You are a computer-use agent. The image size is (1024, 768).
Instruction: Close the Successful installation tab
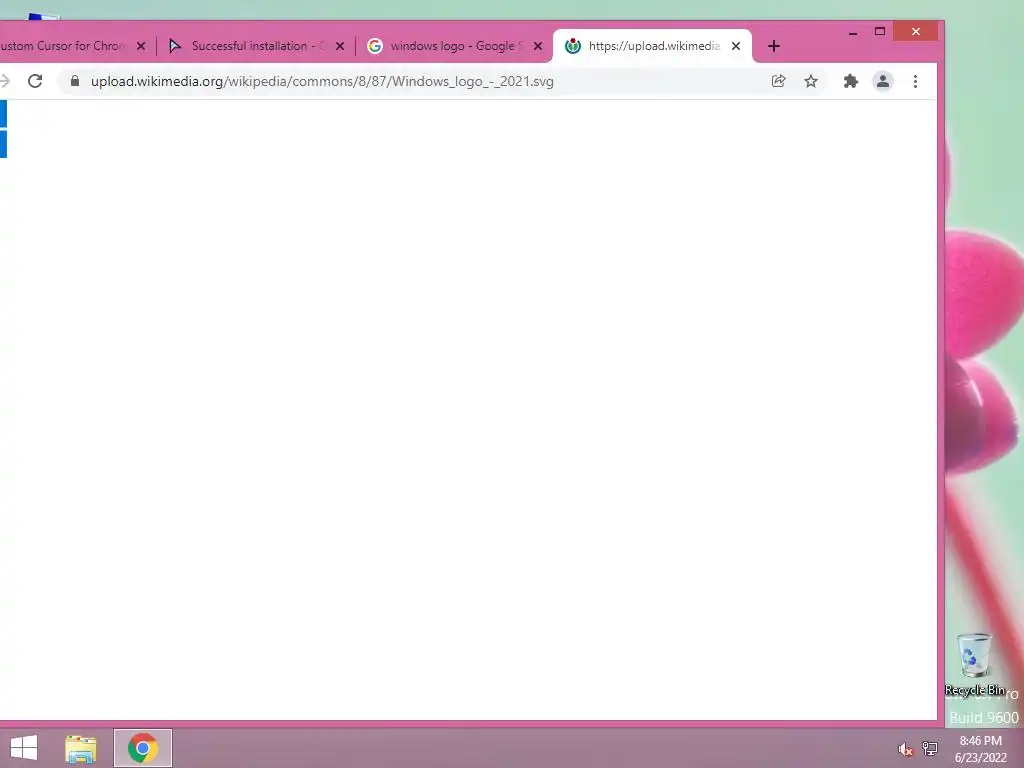click(340, 46)
